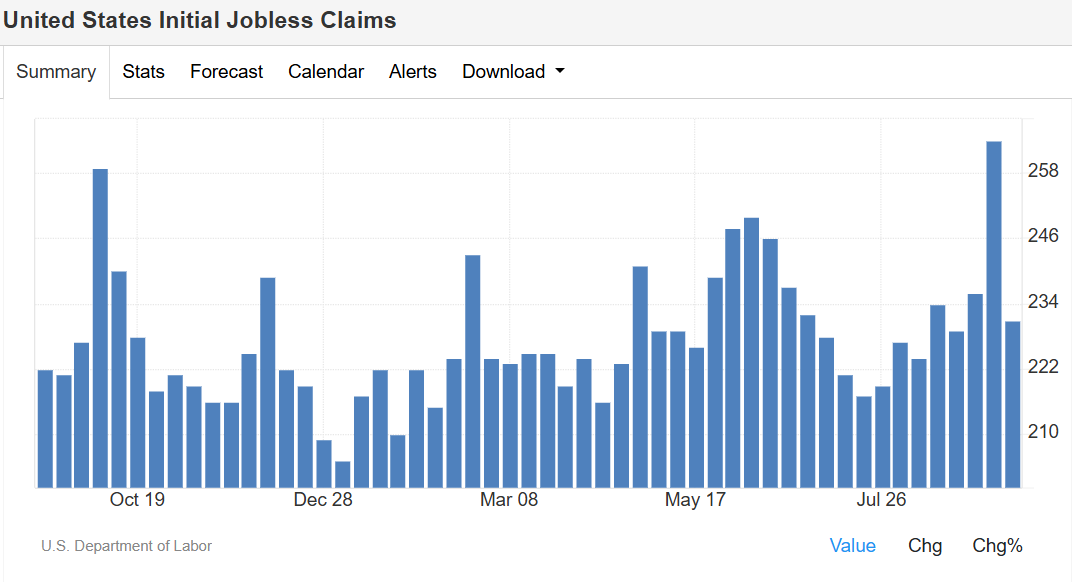Click the shortest bar near Dec 28
1072x582 pixels.
tap(343, 474)
